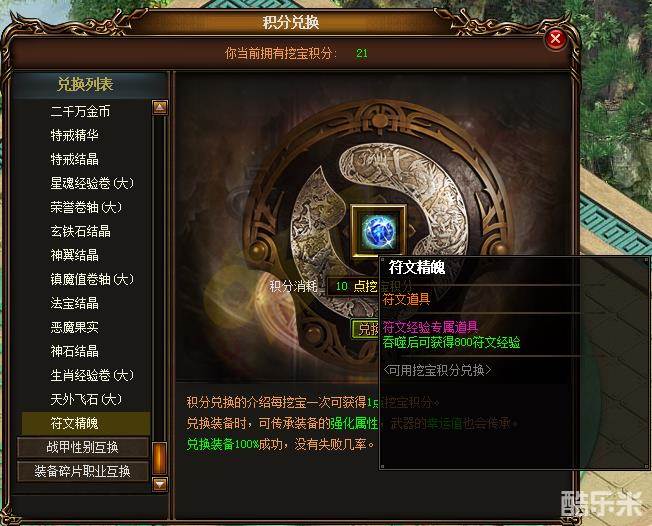Select 特戒精华 from the exchange list
This screenshot has width=652, height=526.
[74, 135]
